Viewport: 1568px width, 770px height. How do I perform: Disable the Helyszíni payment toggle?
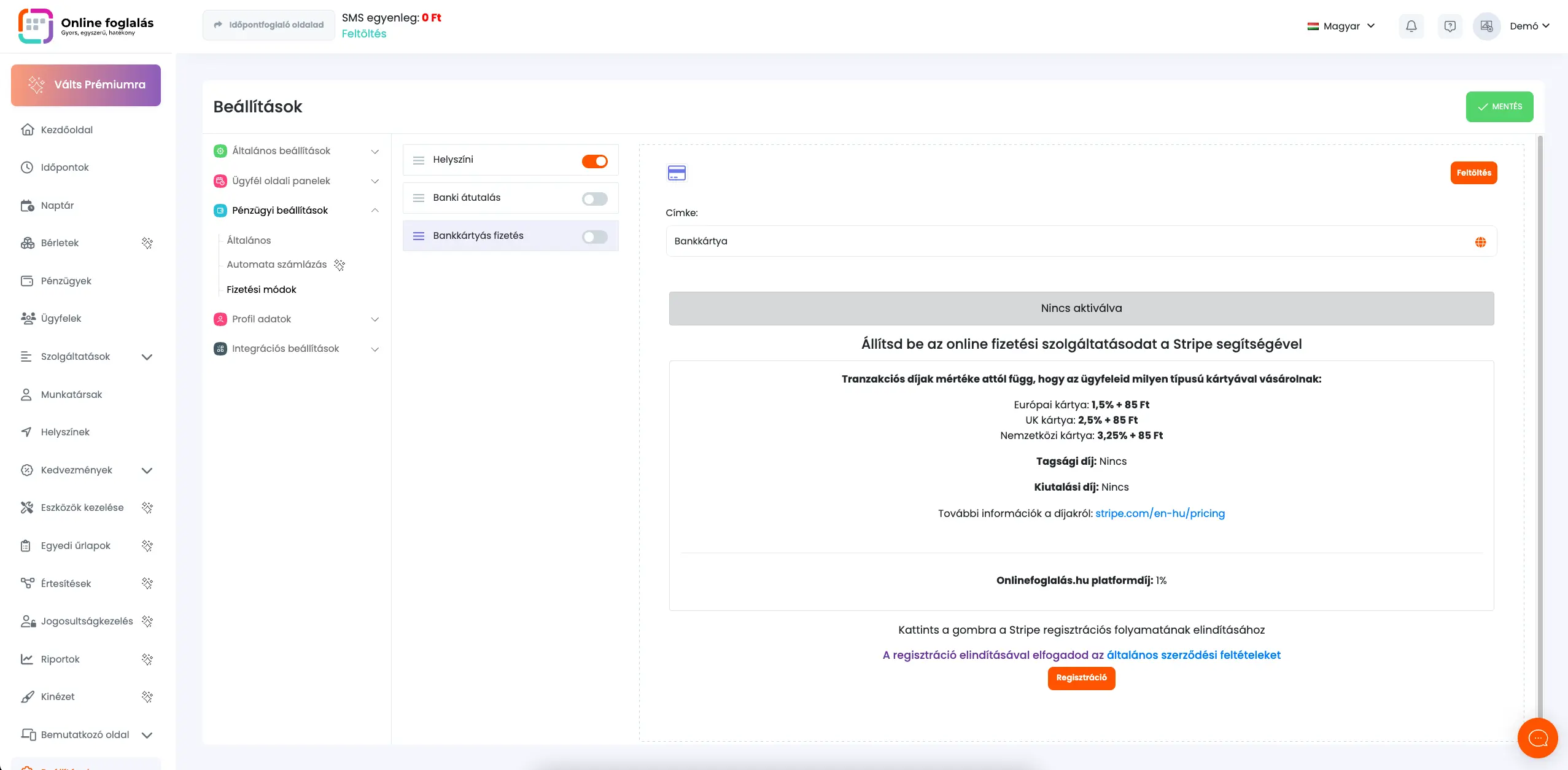(594, 161)
